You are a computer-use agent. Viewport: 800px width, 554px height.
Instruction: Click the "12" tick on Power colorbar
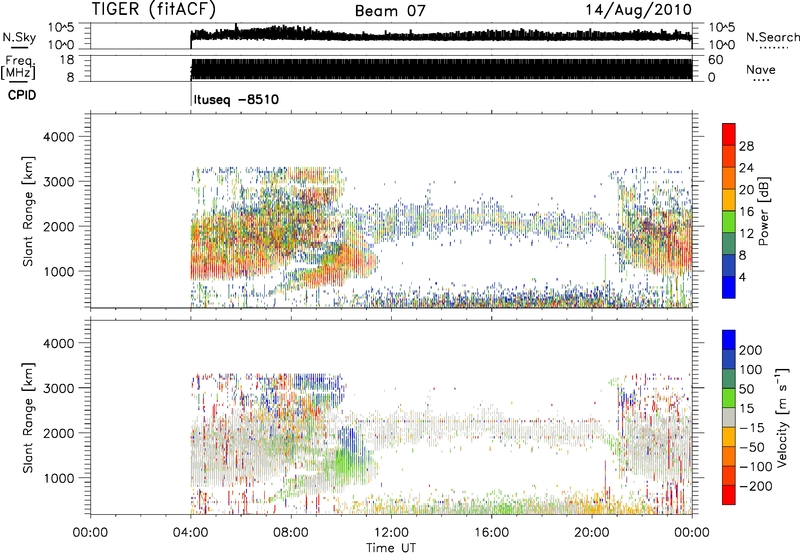click(x=746, y=234)
